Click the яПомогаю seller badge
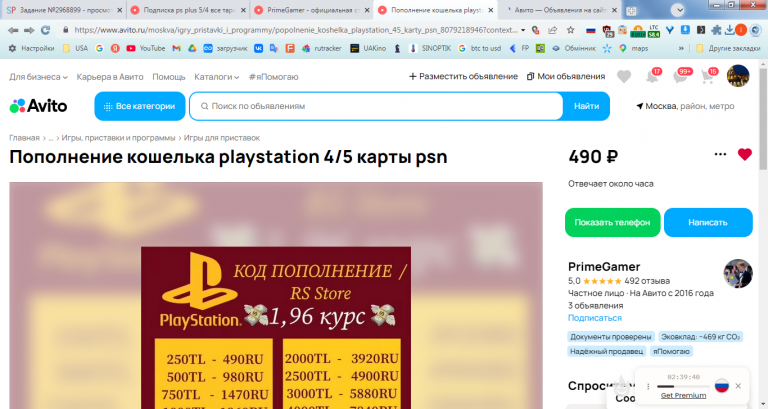This screenshot has height=409, width=768. point(671,351)
